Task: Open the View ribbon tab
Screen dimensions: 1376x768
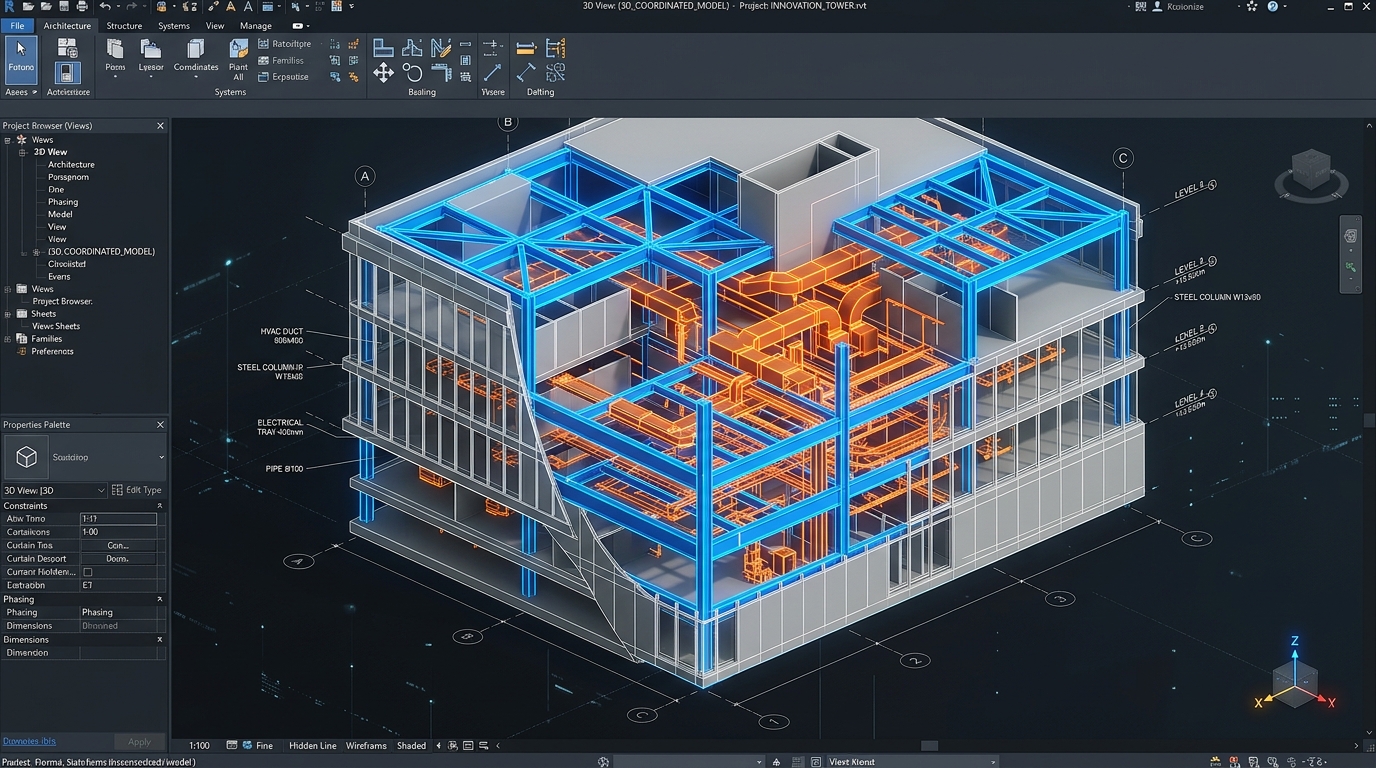Action: tap(215, 25)
